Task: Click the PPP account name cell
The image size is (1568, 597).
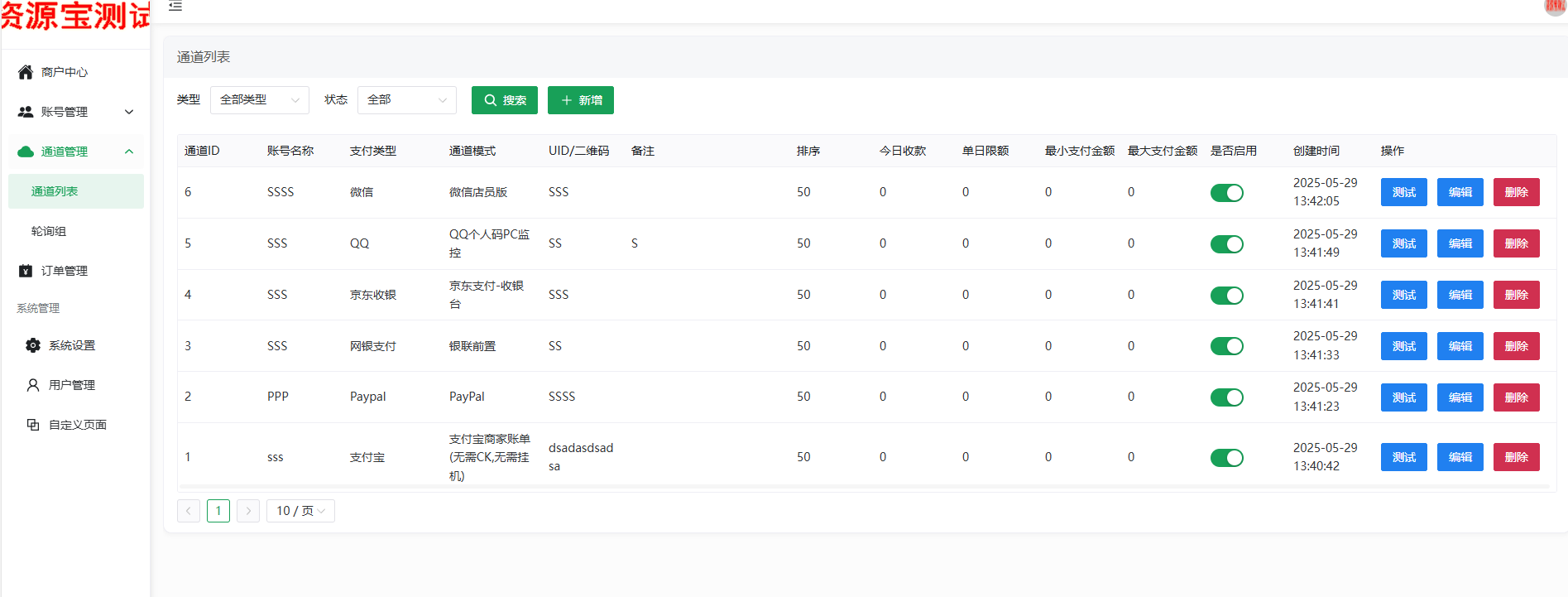Action: point(278,397)
